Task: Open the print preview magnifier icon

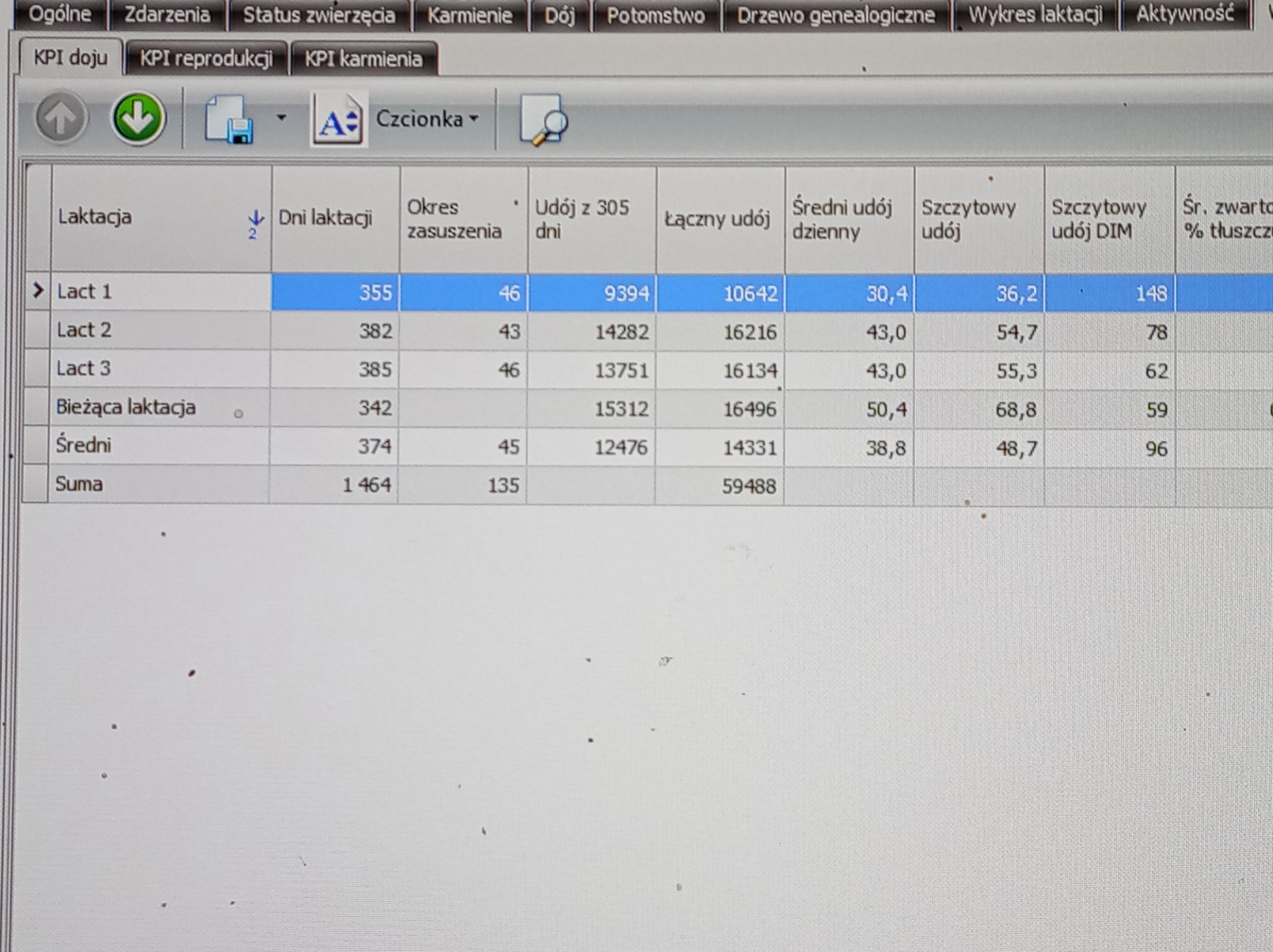Action: coord(544,121)
